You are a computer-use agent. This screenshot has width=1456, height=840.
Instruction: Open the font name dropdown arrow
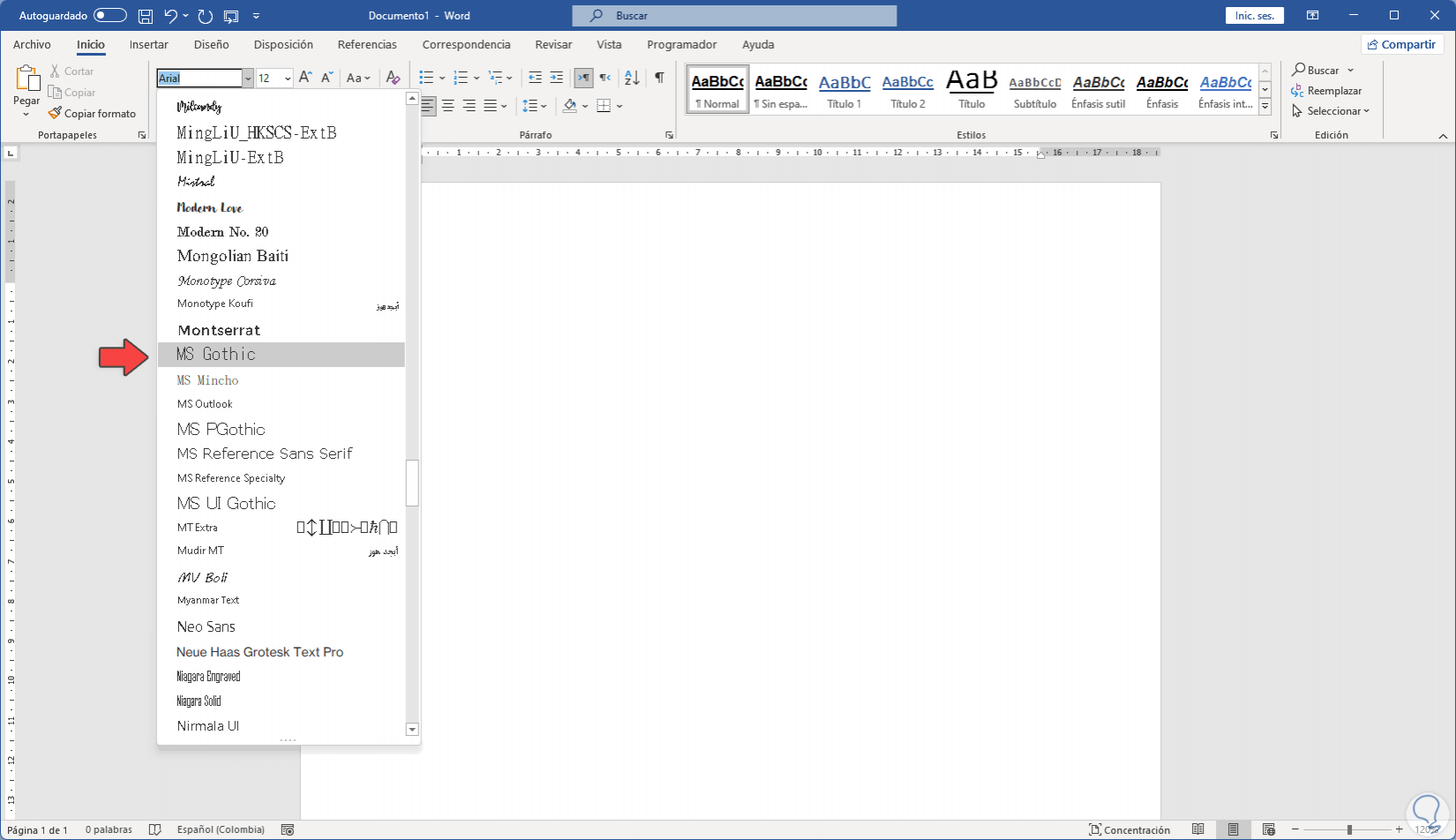(x=248, y=79)
